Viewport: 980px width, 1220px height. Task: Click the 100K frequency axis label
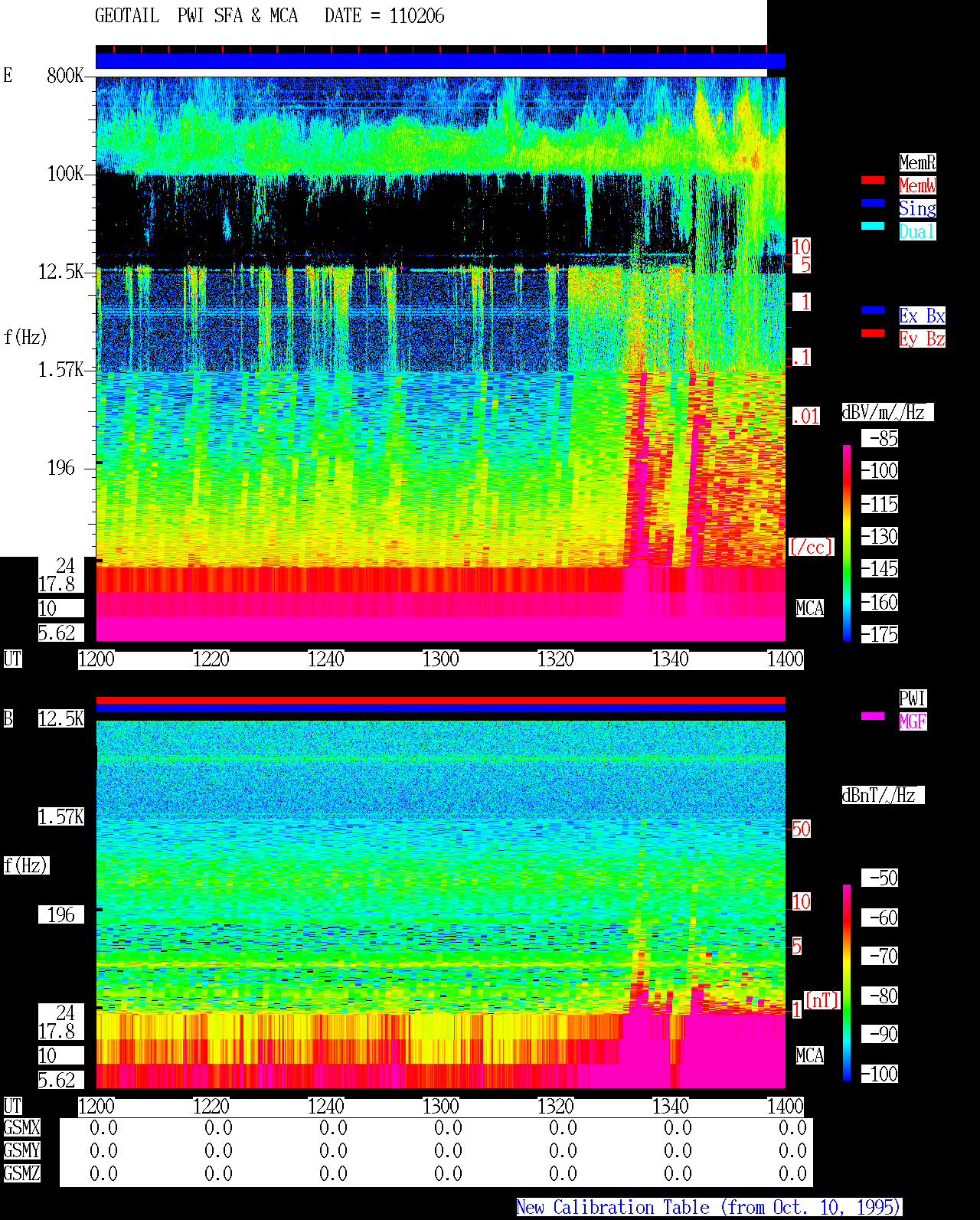[x=65, y=173]
